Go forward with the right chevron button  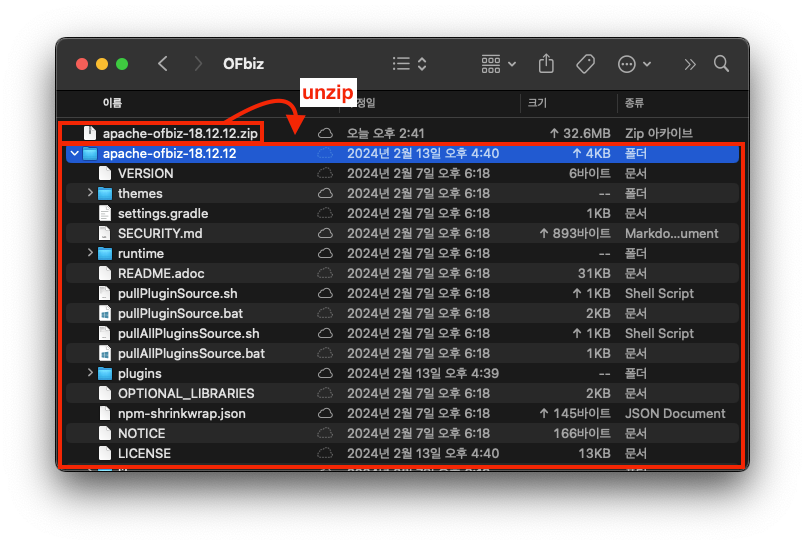(x=198, y=64)
